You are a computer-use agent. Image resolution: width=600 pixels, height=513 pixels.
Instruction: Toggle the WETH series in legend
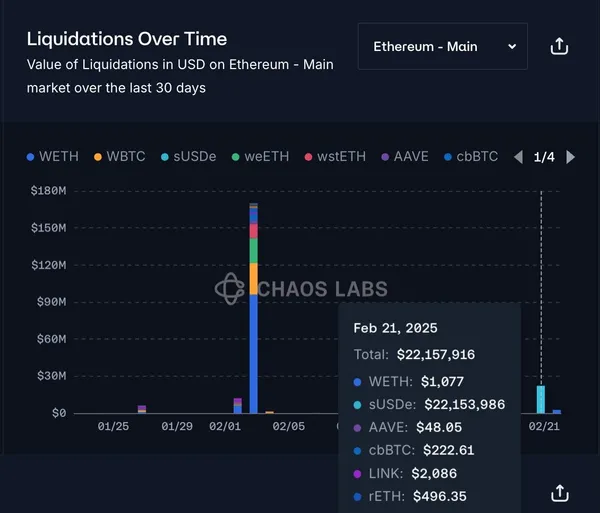(53, 157)
